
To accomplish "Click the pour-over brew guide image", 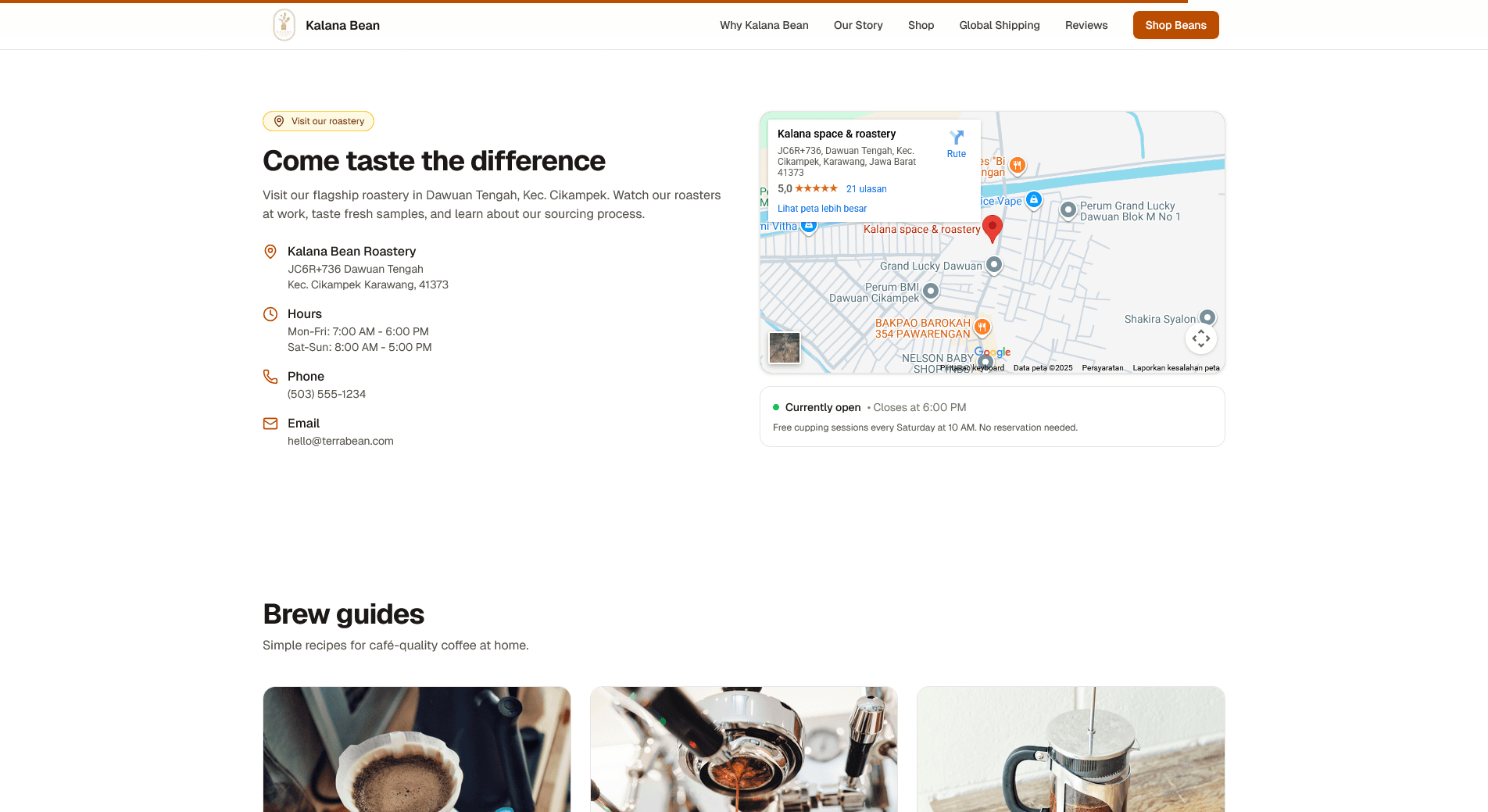I will (417, 749).
